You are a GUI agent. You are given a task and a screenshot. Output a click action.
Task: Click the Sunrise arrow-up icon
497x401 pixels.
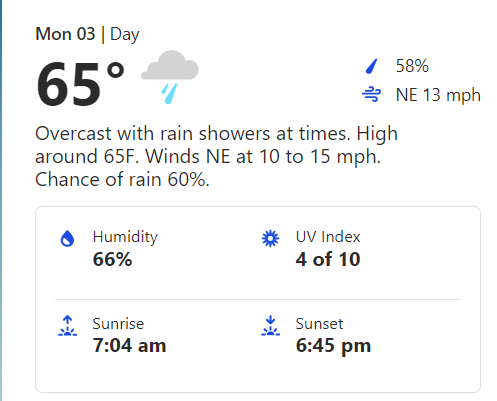point(67,326)
